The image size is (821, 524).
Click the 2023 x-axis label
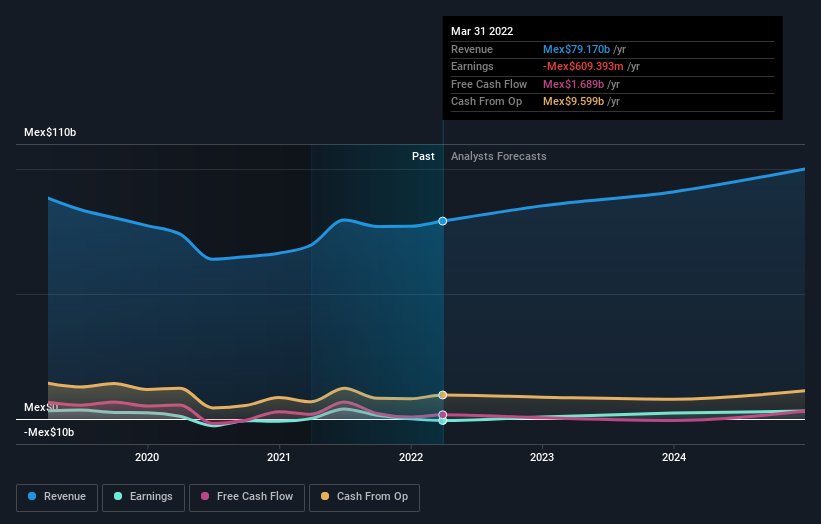(x=541, y=457)
